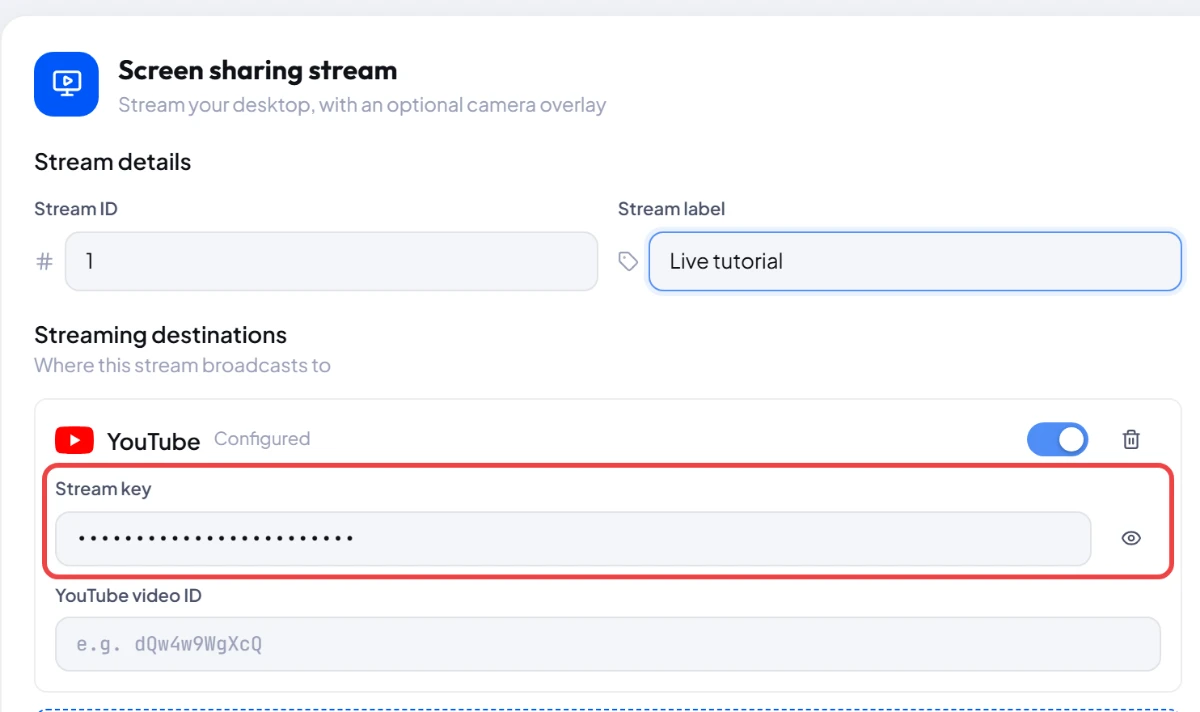Click the 'Stream label' field label
1200x712 pixels.
click(x=672, y=209)
